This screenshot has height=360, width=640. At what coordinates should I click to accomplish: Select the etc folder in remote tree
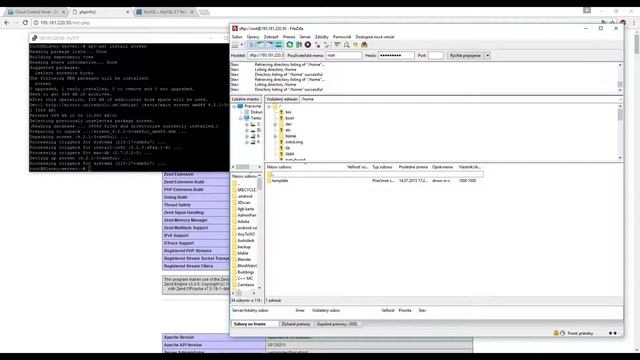coord(288,130)
